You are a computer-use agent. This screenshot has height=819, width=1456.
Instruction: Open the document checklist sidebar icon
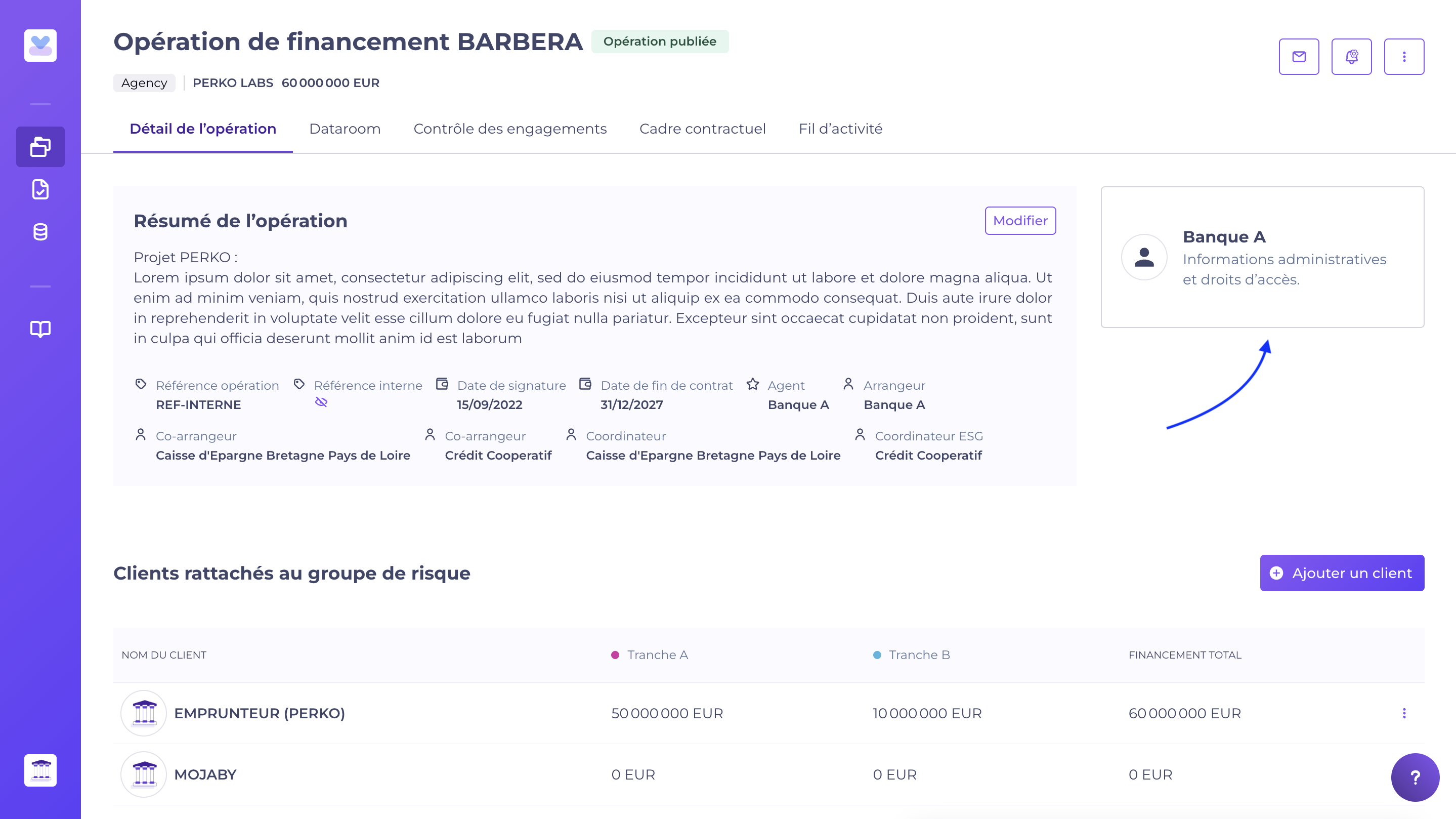[x=40, y=189]
